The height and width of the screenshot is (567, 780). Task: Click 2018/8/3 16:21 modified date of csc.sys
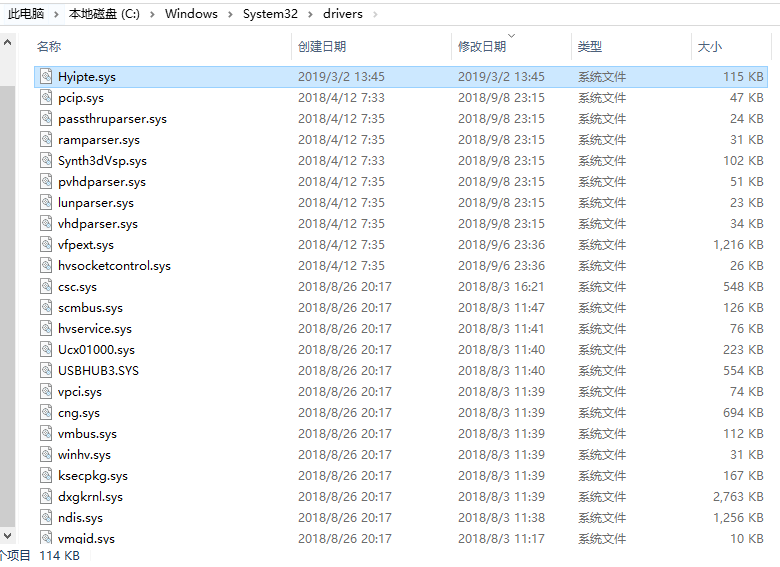coord(501,286)
